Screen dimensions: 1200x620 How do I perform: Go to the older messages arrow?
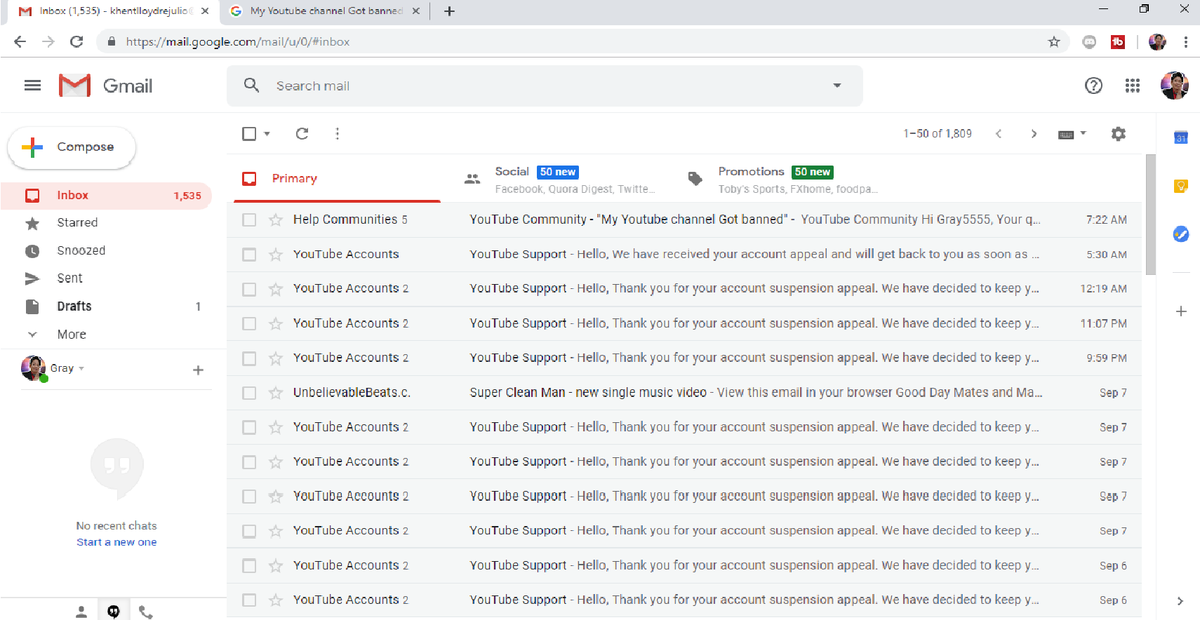(x=1034, y=134)
